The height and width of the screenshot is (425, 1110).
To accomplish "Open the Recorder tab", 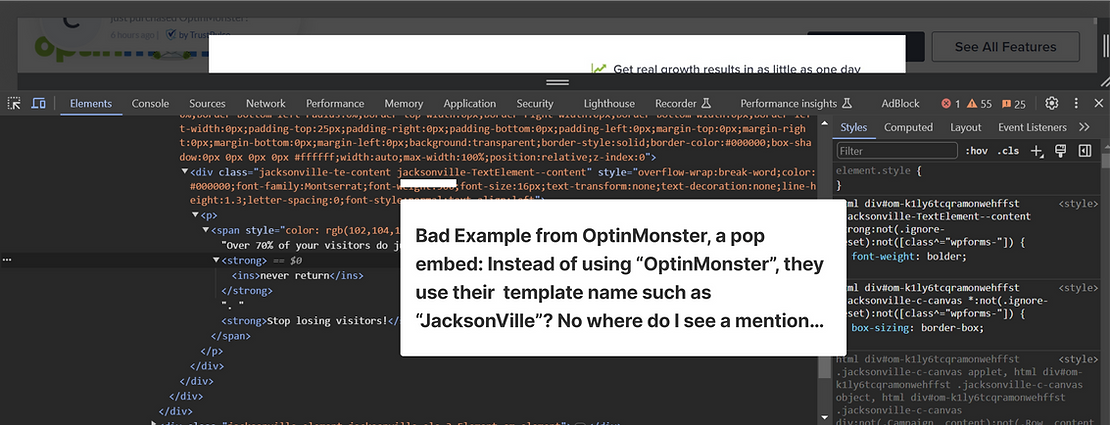I will click(x=682, y=103).
